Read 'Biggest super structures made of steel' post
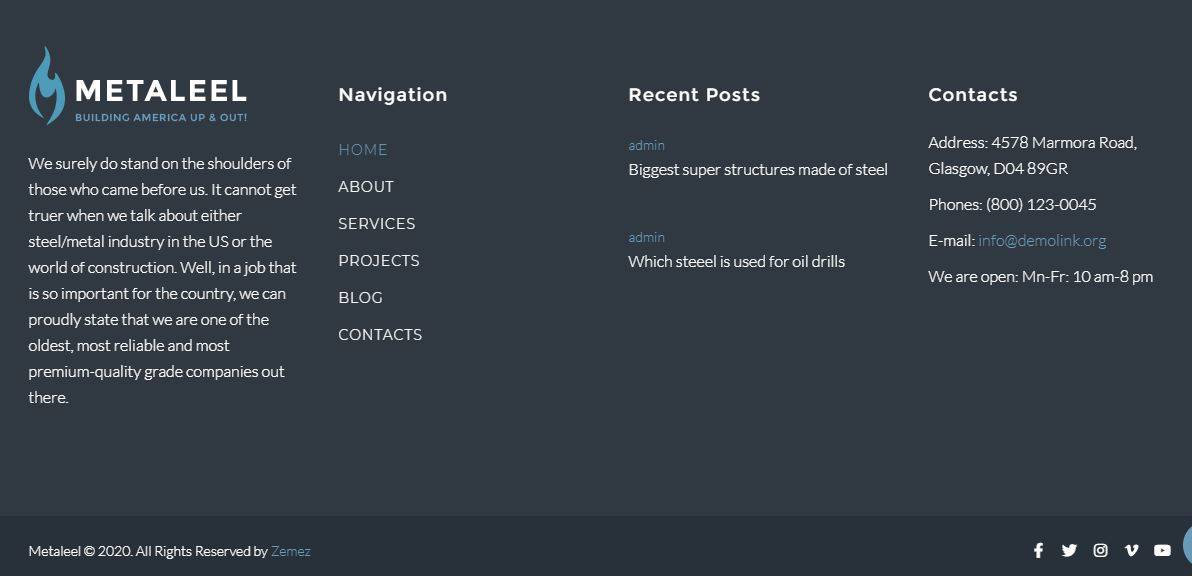The image size is (1192, 576). [x=758, y=169]
